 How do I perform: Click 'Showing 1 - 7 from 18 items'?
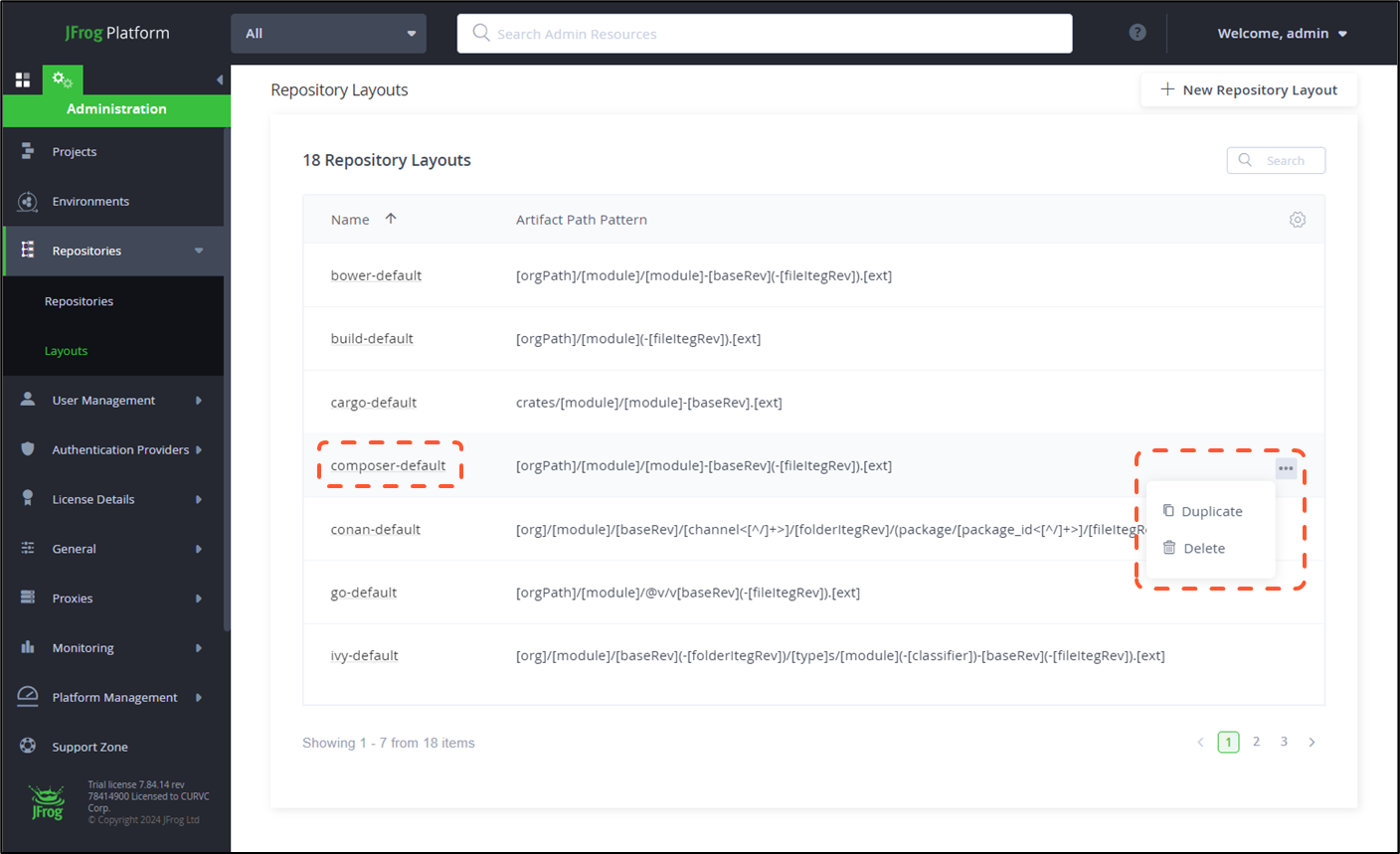[x=389, y=743]
